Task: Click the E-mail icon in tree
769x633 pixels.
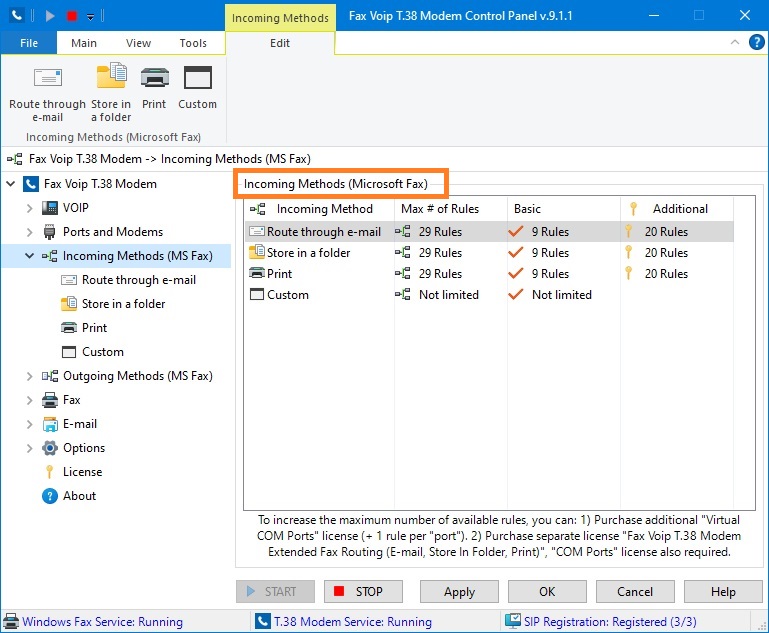Action: (50, 424)
